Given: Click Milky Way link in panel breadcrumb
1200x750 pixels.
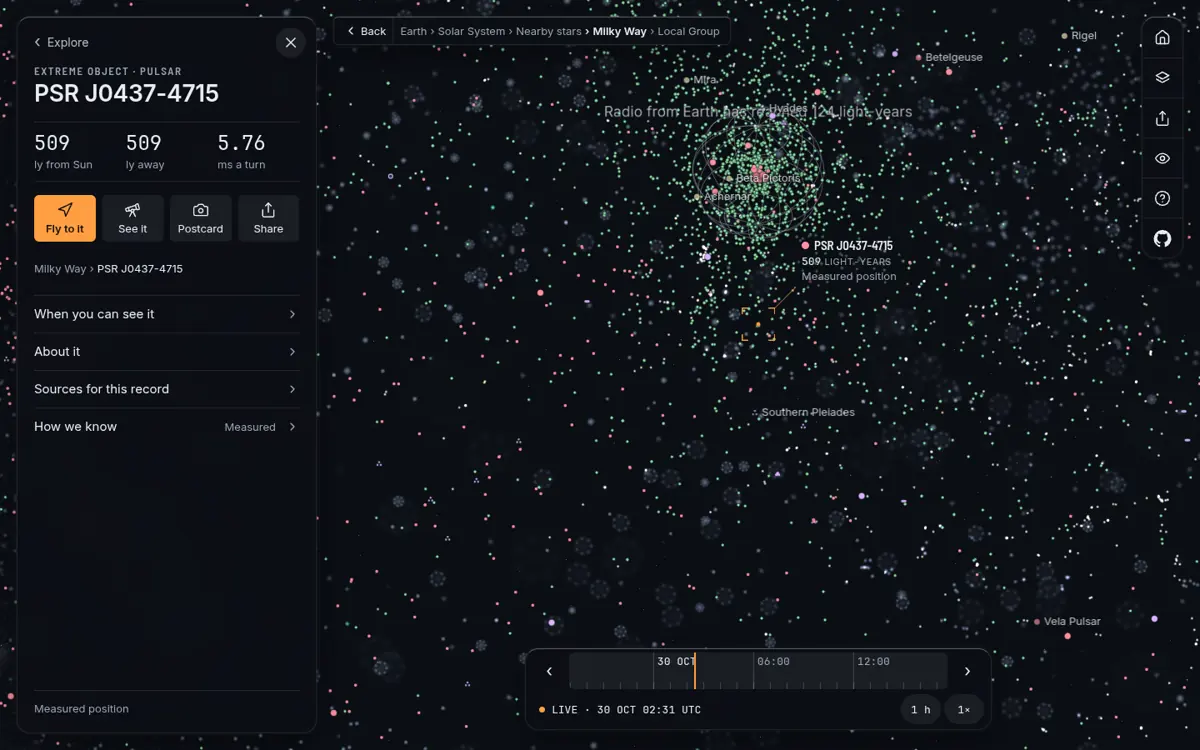Looking at the screenshot, I should [60, 269].
